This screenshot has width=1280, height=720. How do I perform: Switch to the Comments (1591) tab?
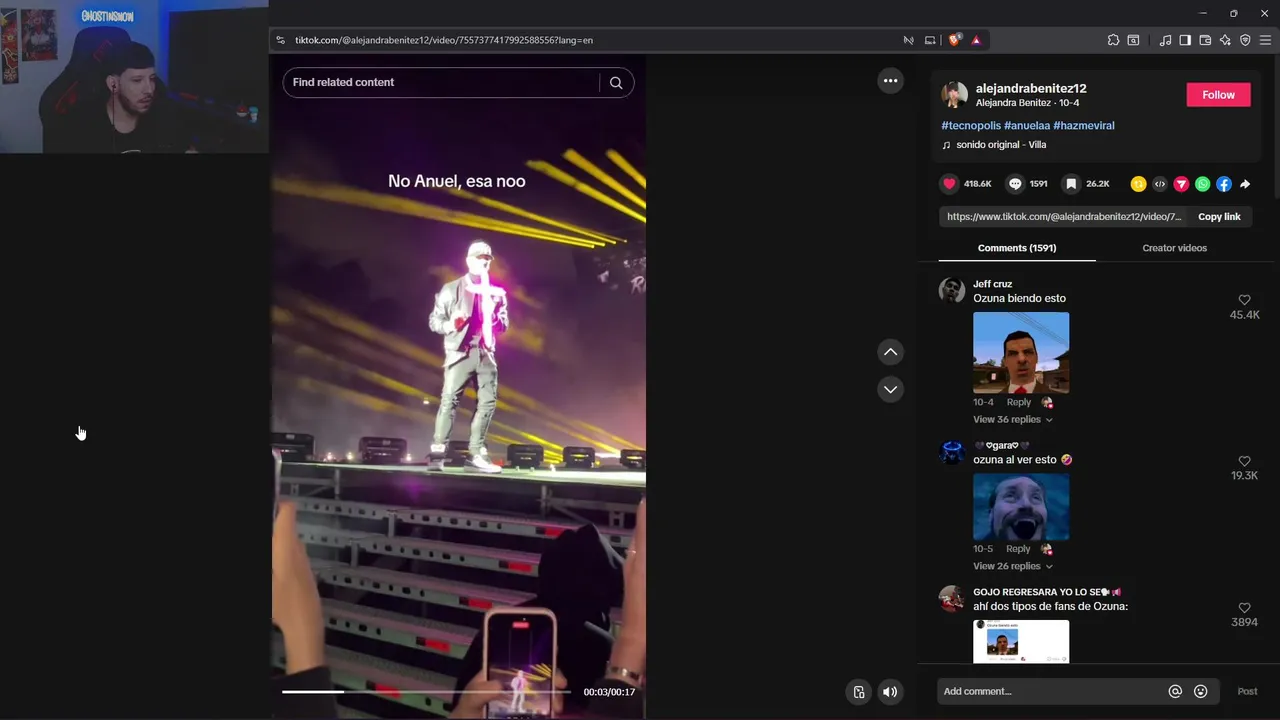click(1017, 248)
